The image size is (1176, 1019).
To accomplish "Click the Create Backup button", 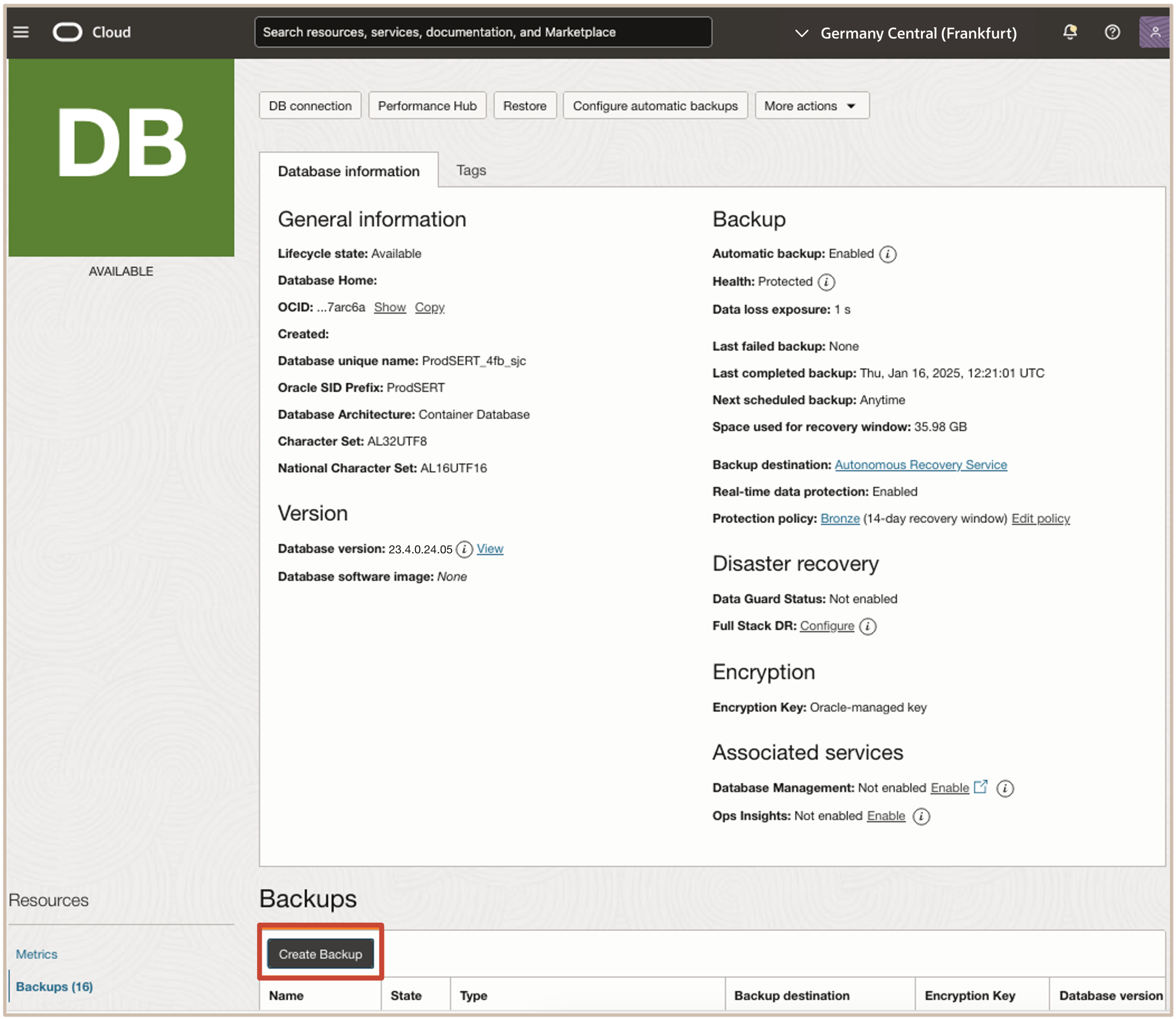I will click(x=320, y=954).
